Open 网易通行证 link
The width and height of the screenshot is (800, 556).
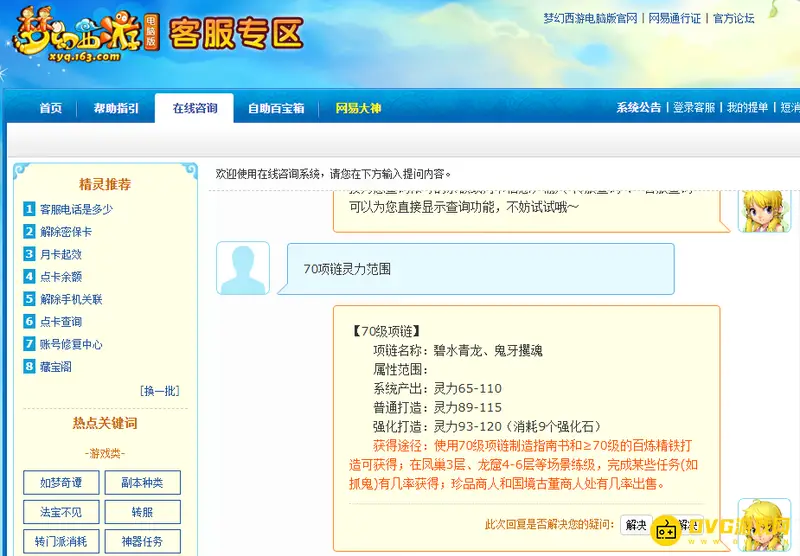674,18
